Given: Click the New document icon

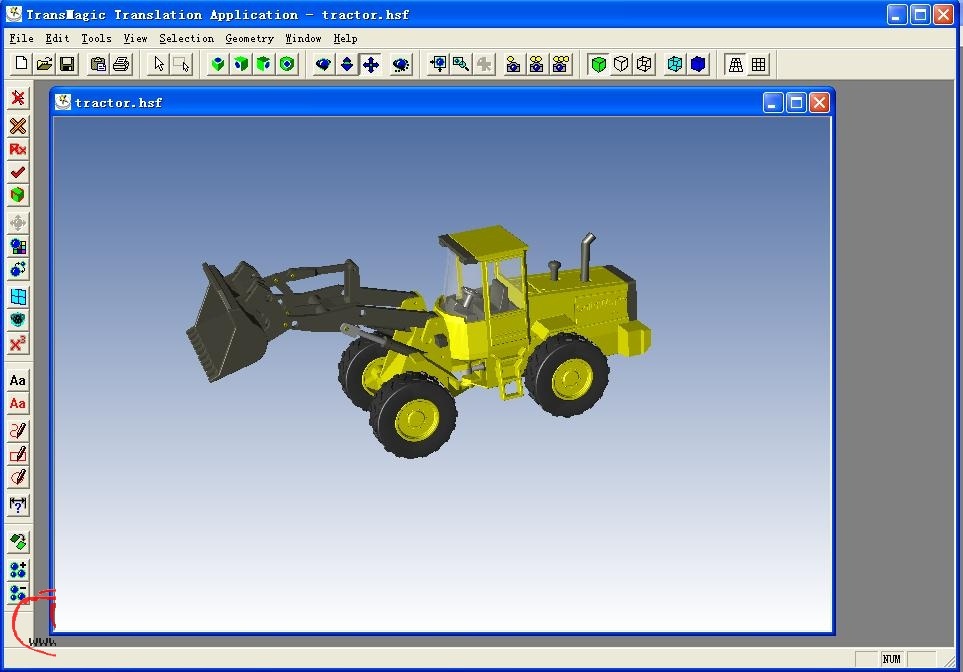Looking at the screenshot, I should coord(21,64).
